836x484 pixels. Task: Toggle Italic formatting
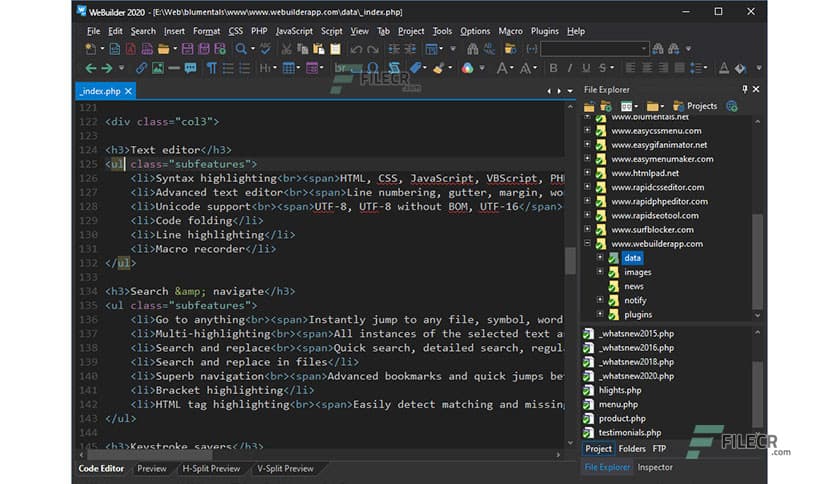click(569, 68)
